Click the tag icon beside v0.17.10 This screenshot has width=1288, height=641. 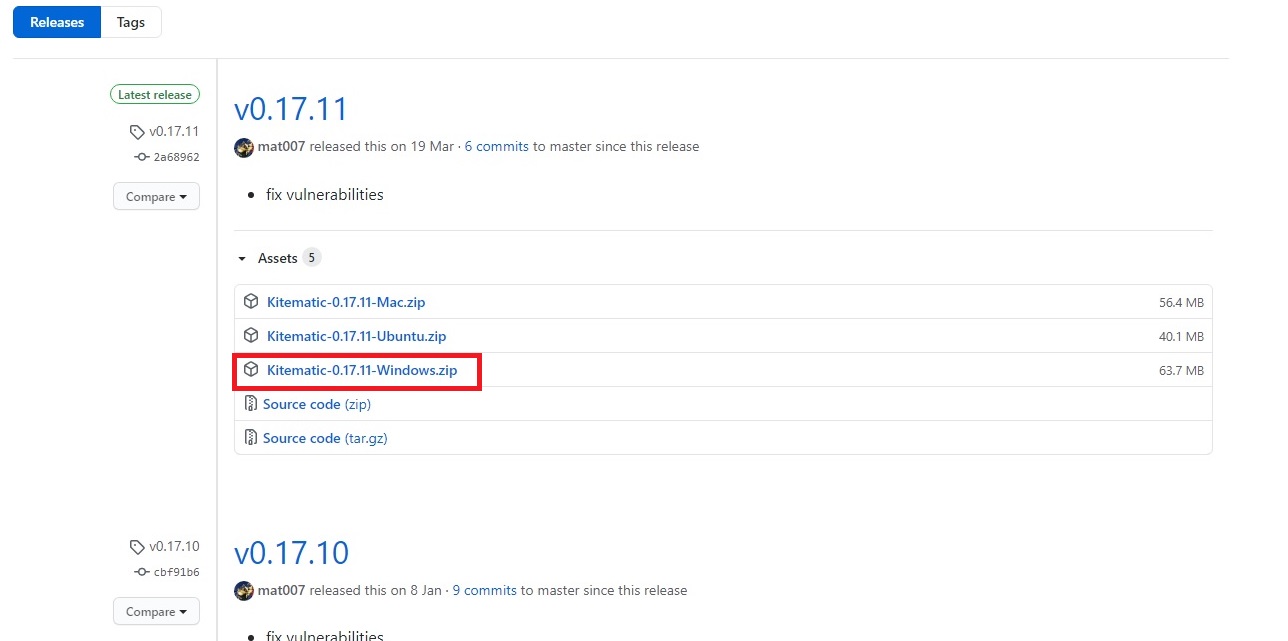[137, 547]
